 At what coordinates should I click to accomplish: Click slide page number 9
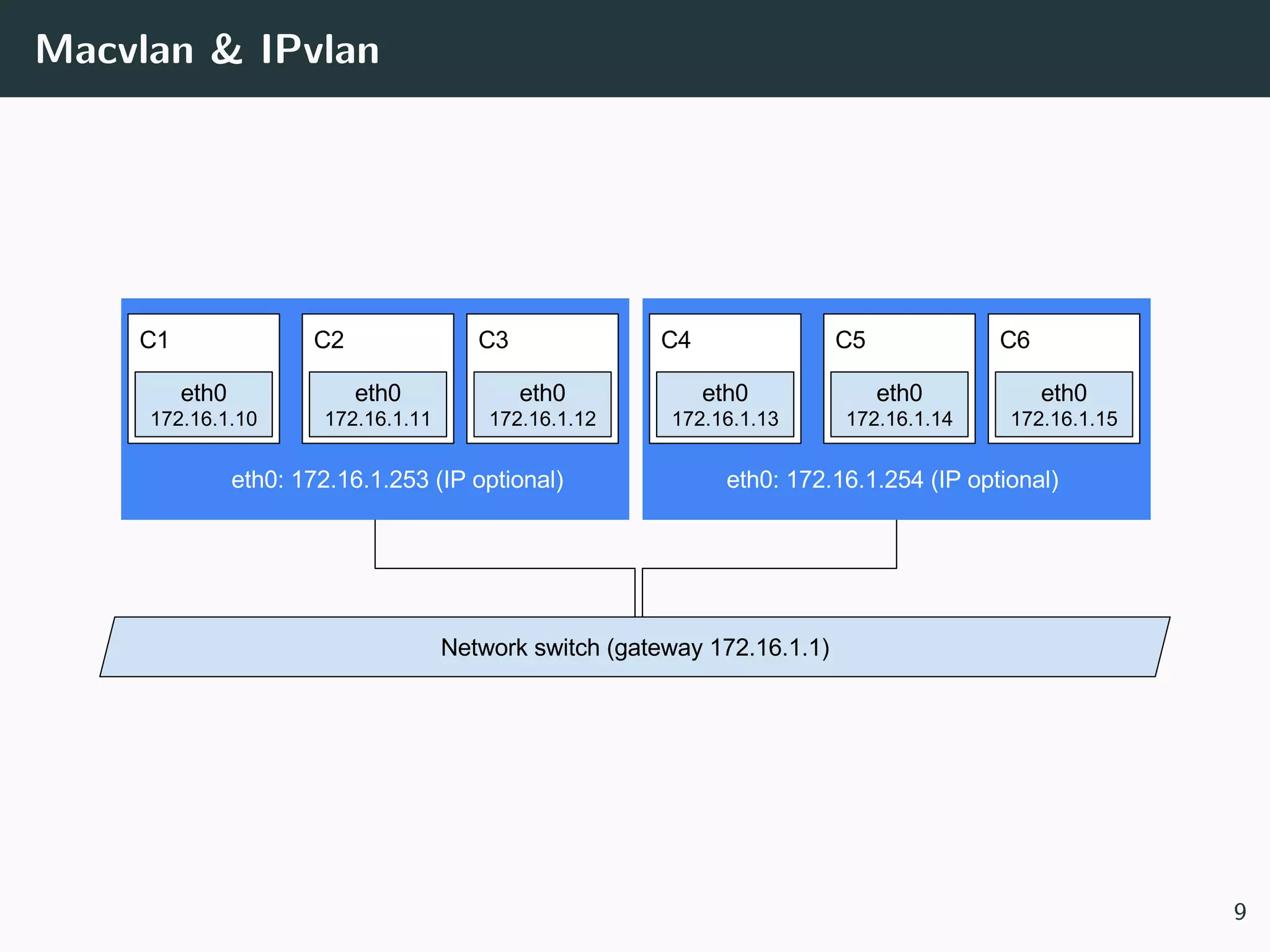(x=1239, y=912)
